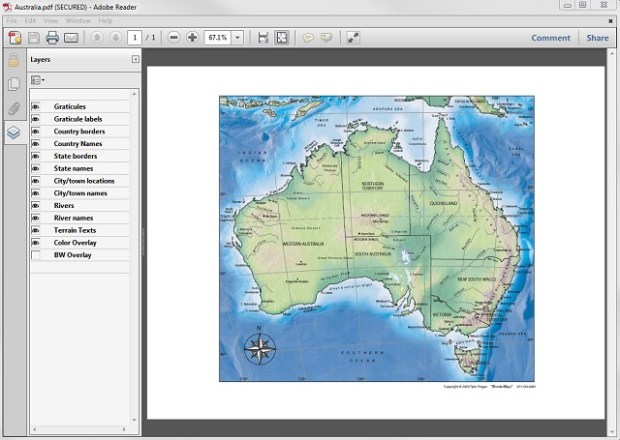
Task: Click the Save file icon
Action: [x=34, y=38]
